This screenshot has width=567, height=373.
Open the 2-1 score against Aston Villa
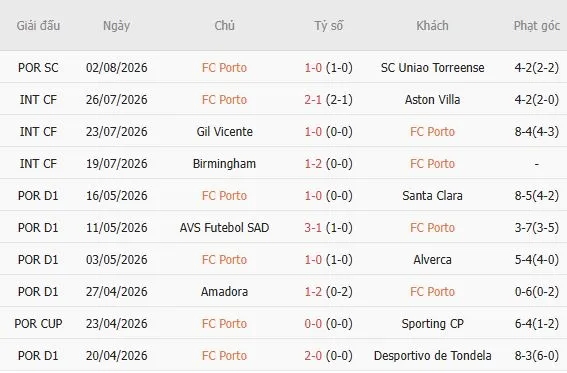(x=313, y=99)
